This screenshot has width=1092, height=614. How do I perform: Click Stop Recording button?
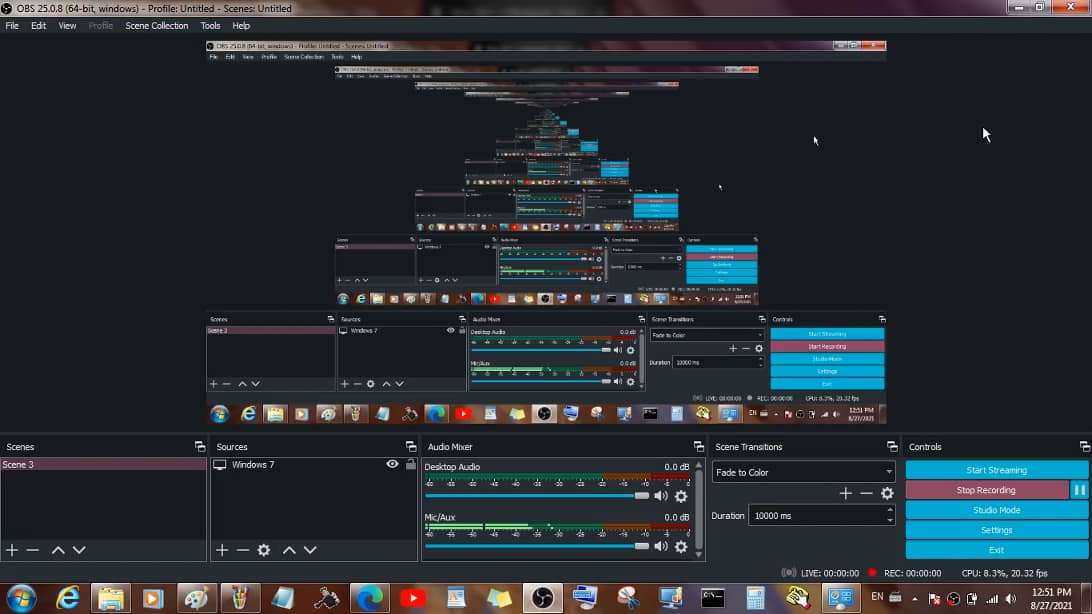(x=986, y=490)
